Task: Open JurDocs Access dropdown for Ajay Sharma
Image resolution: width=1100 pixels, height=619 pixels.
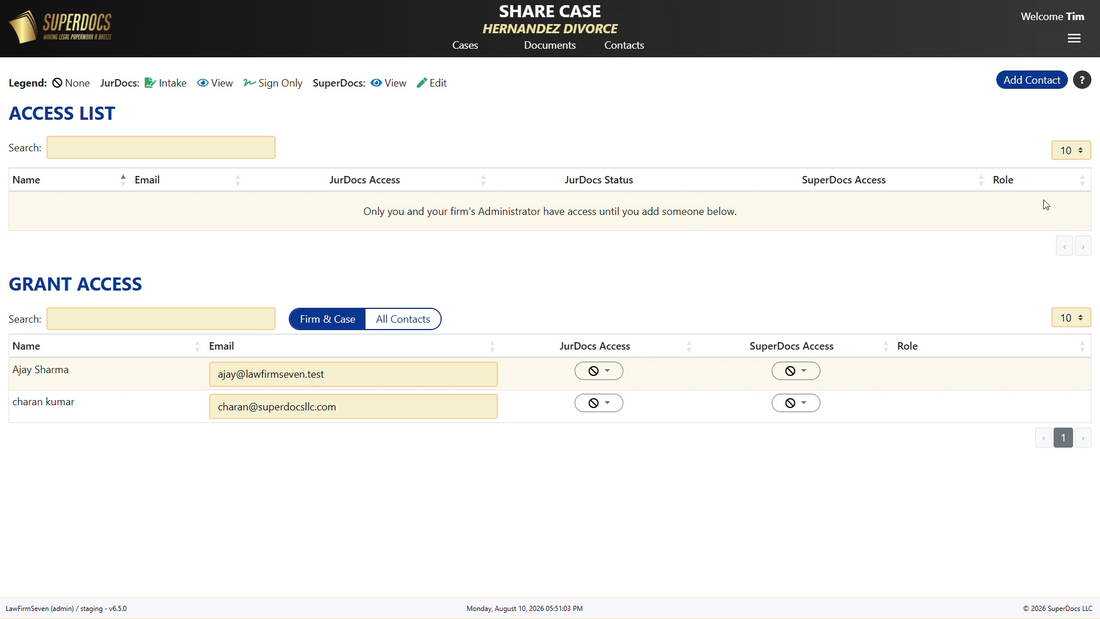Action: (598, 371)
